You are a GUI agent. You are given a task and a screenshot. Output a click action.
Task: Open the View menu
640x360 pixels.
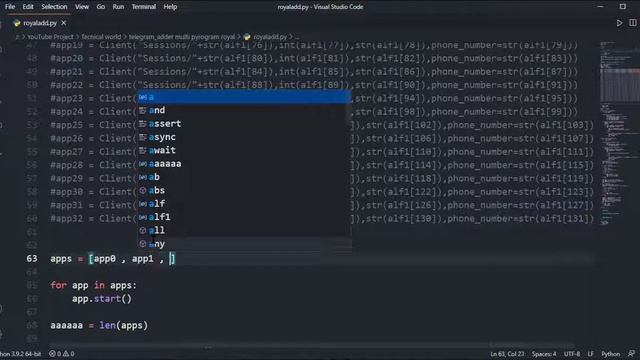click(x=82, y=7)
